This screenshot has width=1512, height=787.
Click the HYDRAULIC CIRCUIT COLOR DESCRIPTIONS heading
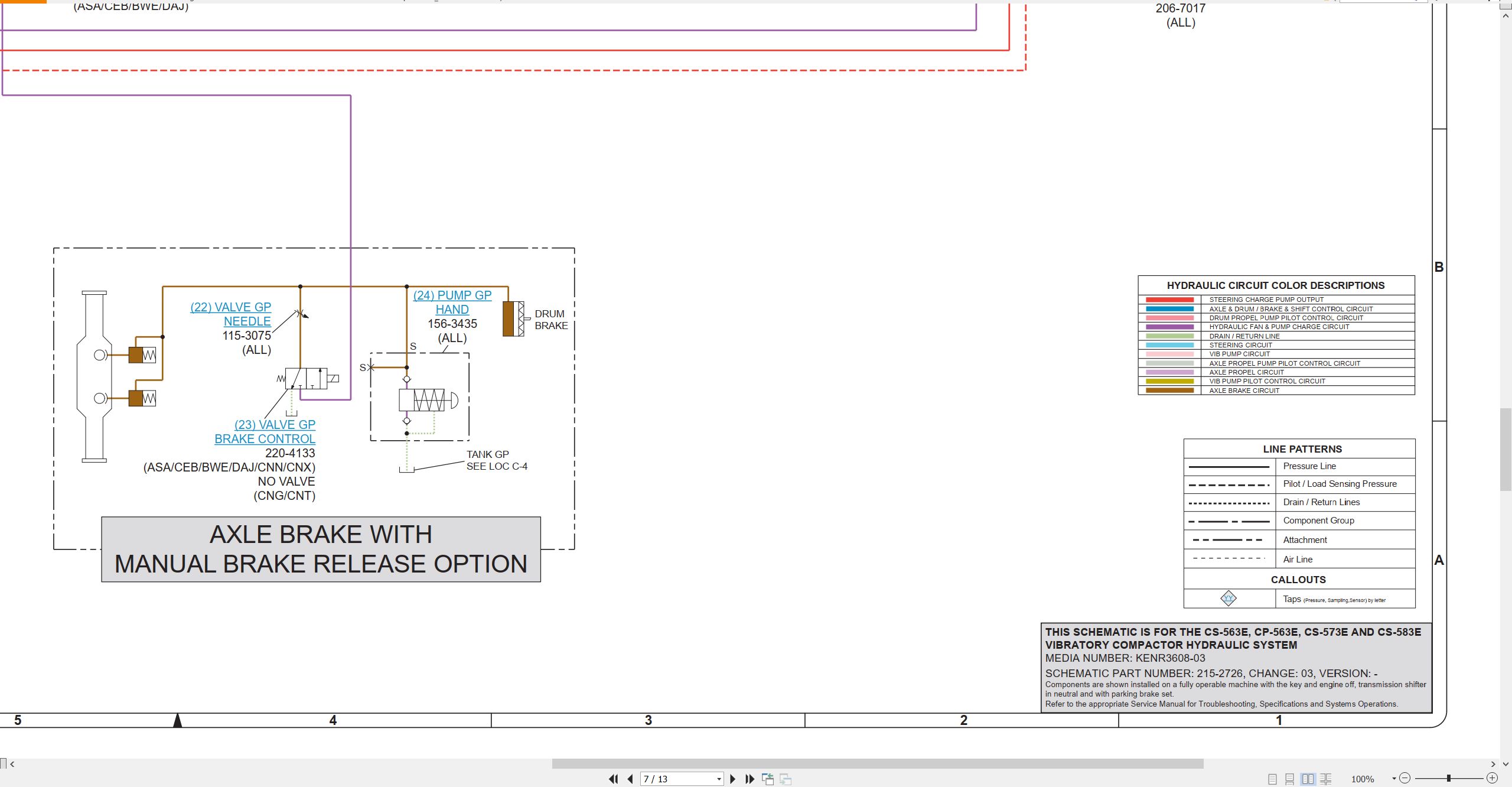pos(1276,285)
